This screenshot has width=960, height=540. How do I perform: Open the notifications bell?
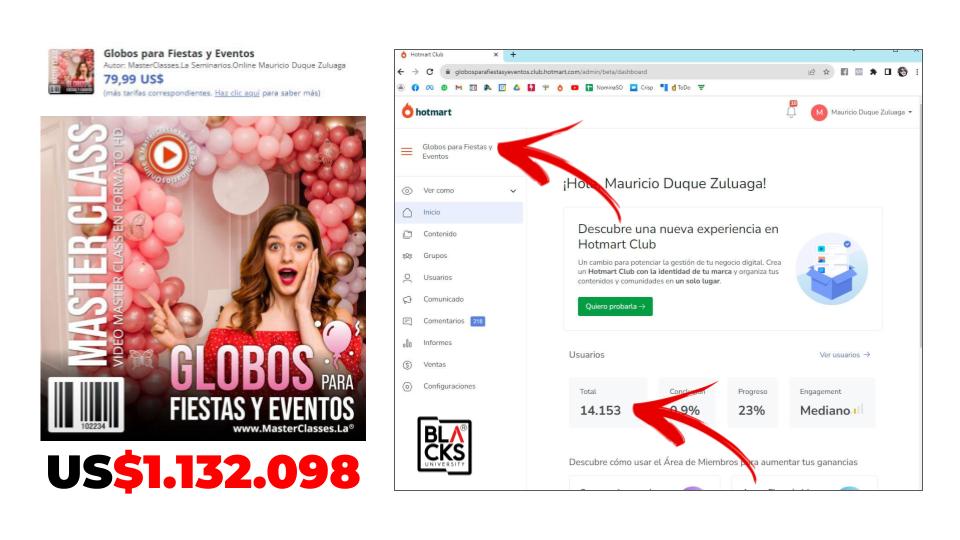coord(791,111)
